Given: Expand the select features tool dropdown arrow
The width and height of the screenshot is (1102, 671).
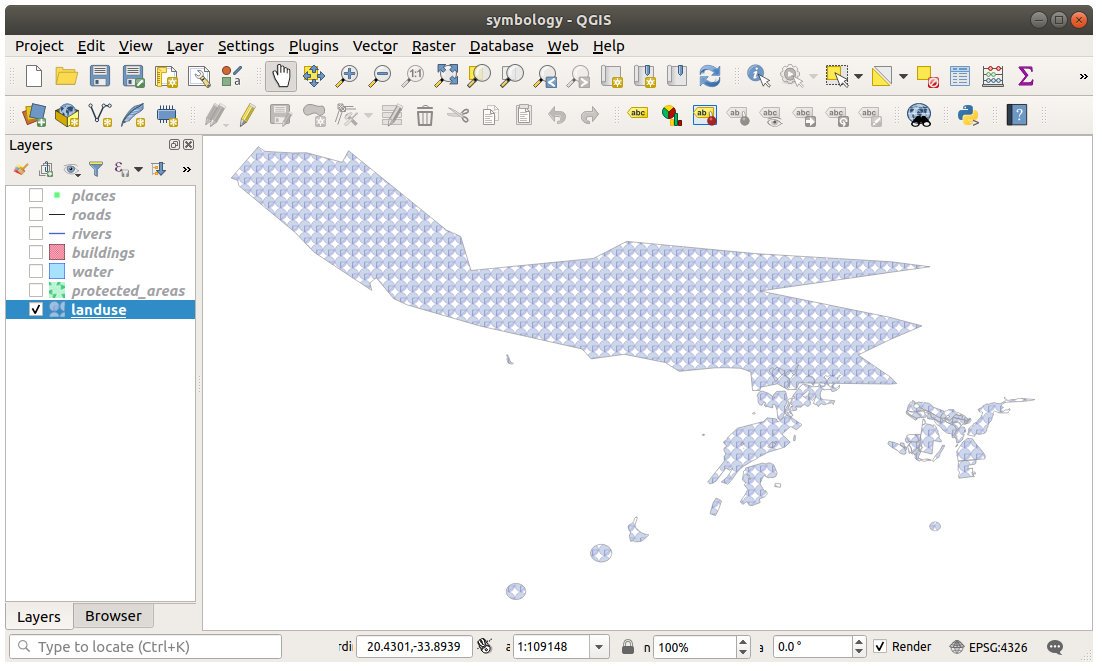Looking at the screenshot, I should [x=858, y=77].
